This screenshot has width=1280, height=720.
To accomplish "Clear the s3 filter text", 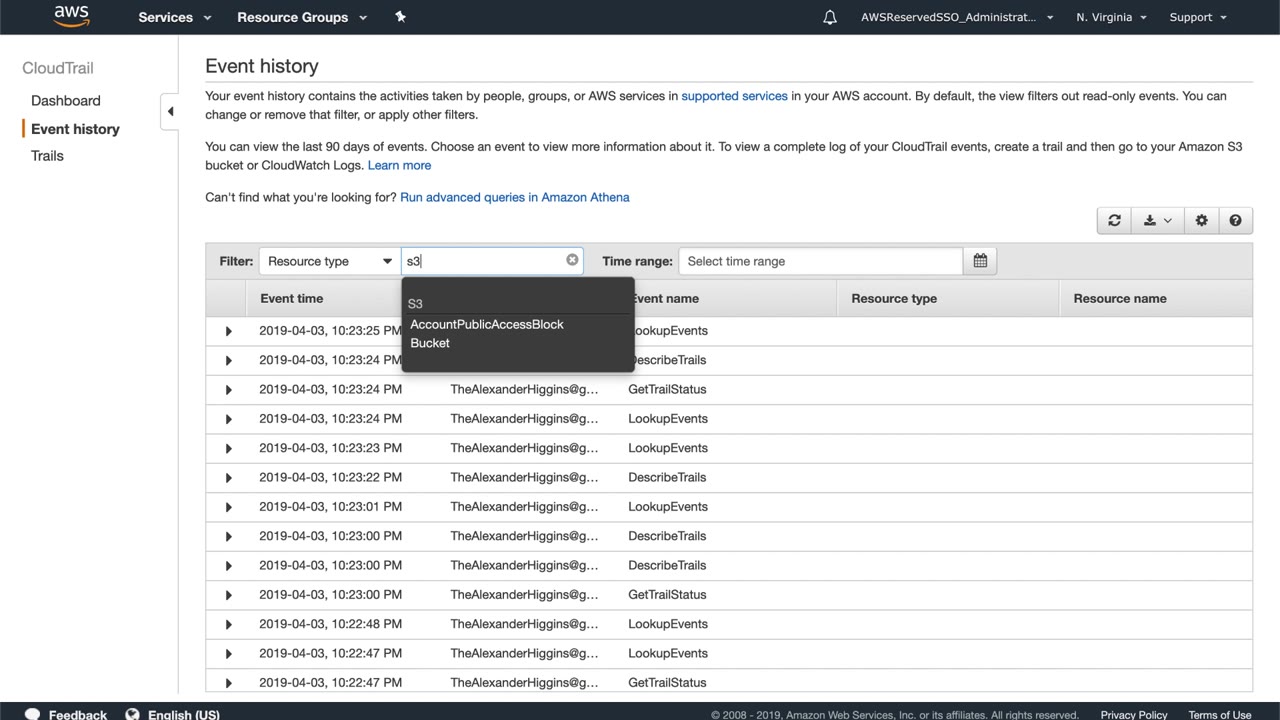I will tap(572, 260).
